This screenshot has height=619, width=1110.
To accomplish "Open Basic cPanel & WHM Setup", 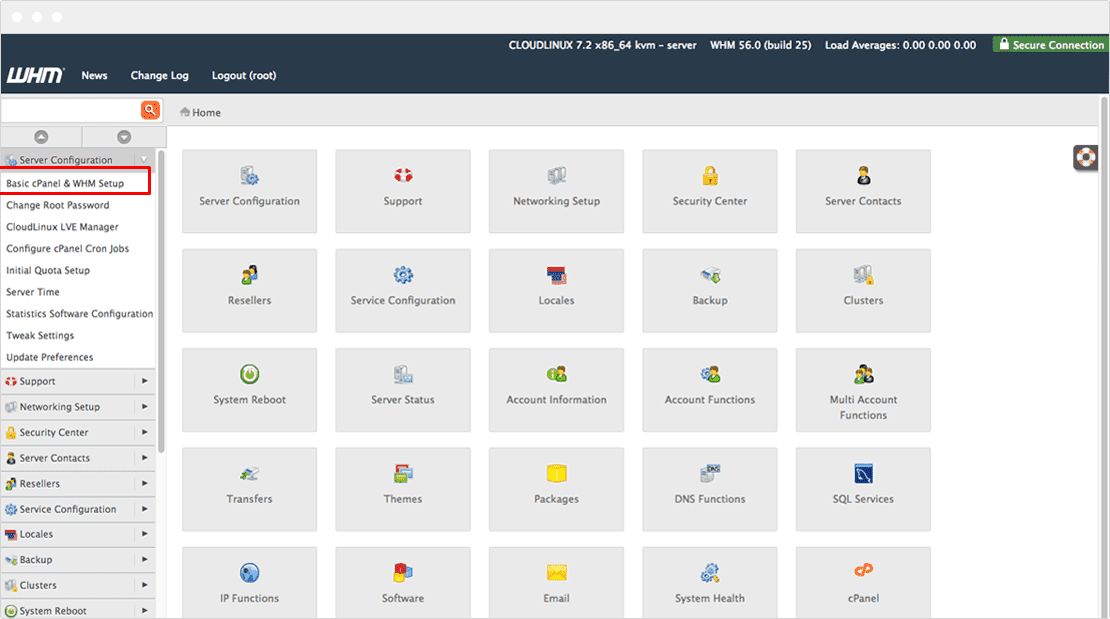I will click(65, 183).
